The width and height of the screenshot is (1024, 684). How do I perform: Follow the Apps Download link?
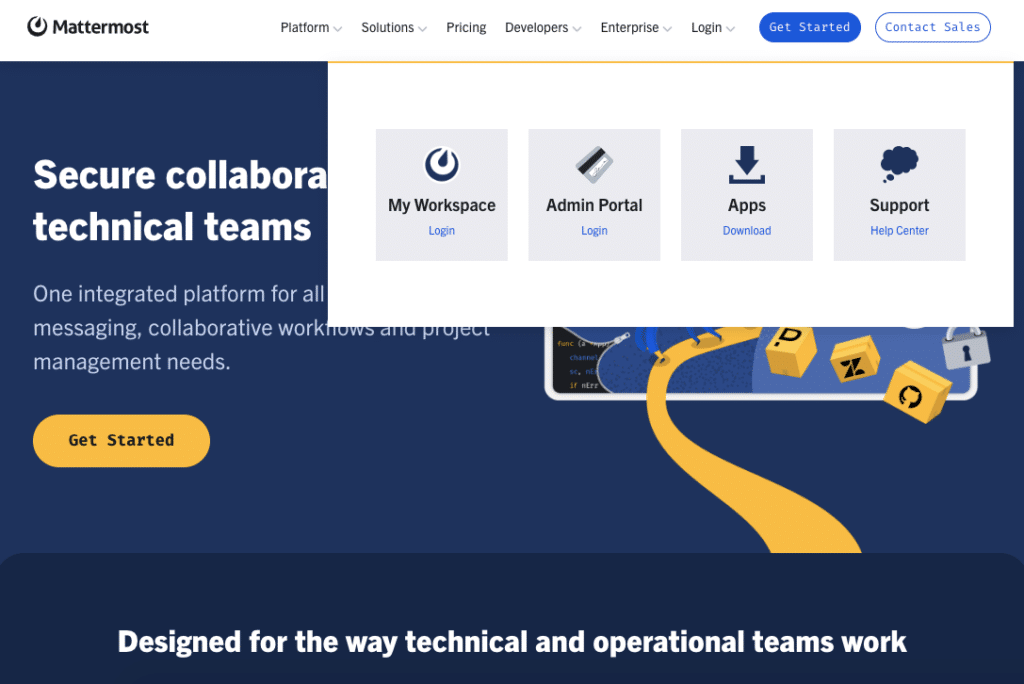point(746,231)
